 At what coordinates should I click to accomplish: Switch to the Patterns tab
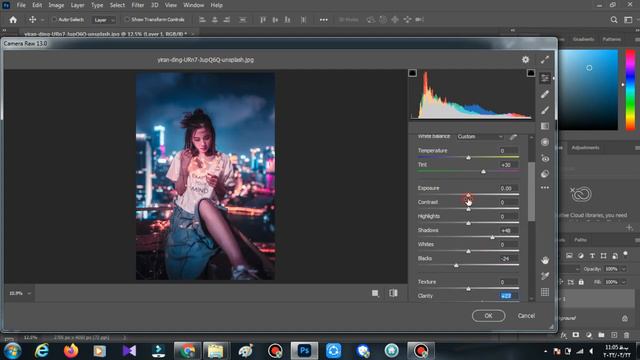(612, 39)
